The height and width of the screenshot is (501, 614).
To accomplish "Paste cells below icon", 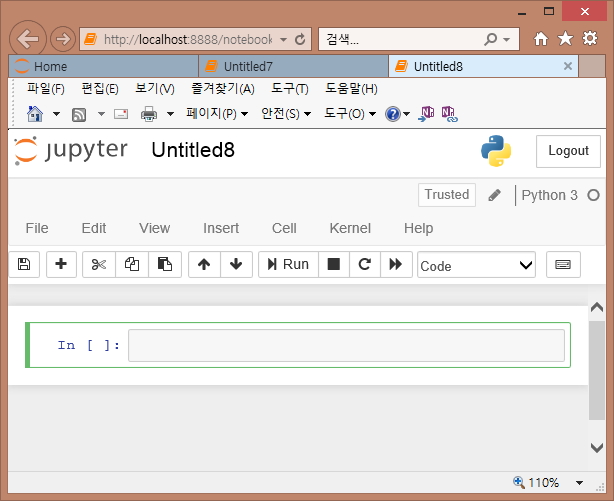I will 165,264.
